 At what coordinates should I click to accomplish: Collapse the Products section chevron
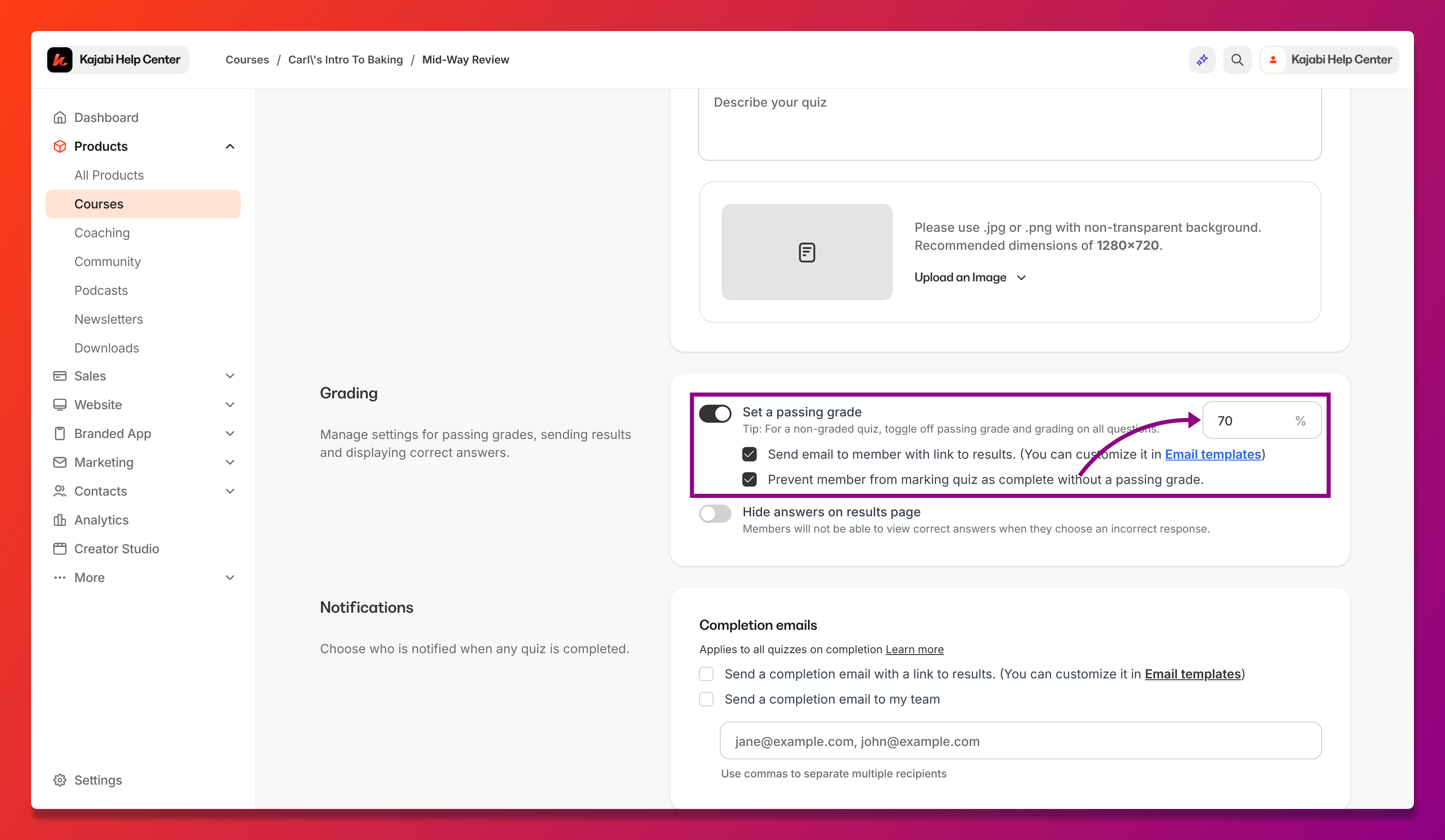coord(230,146)
